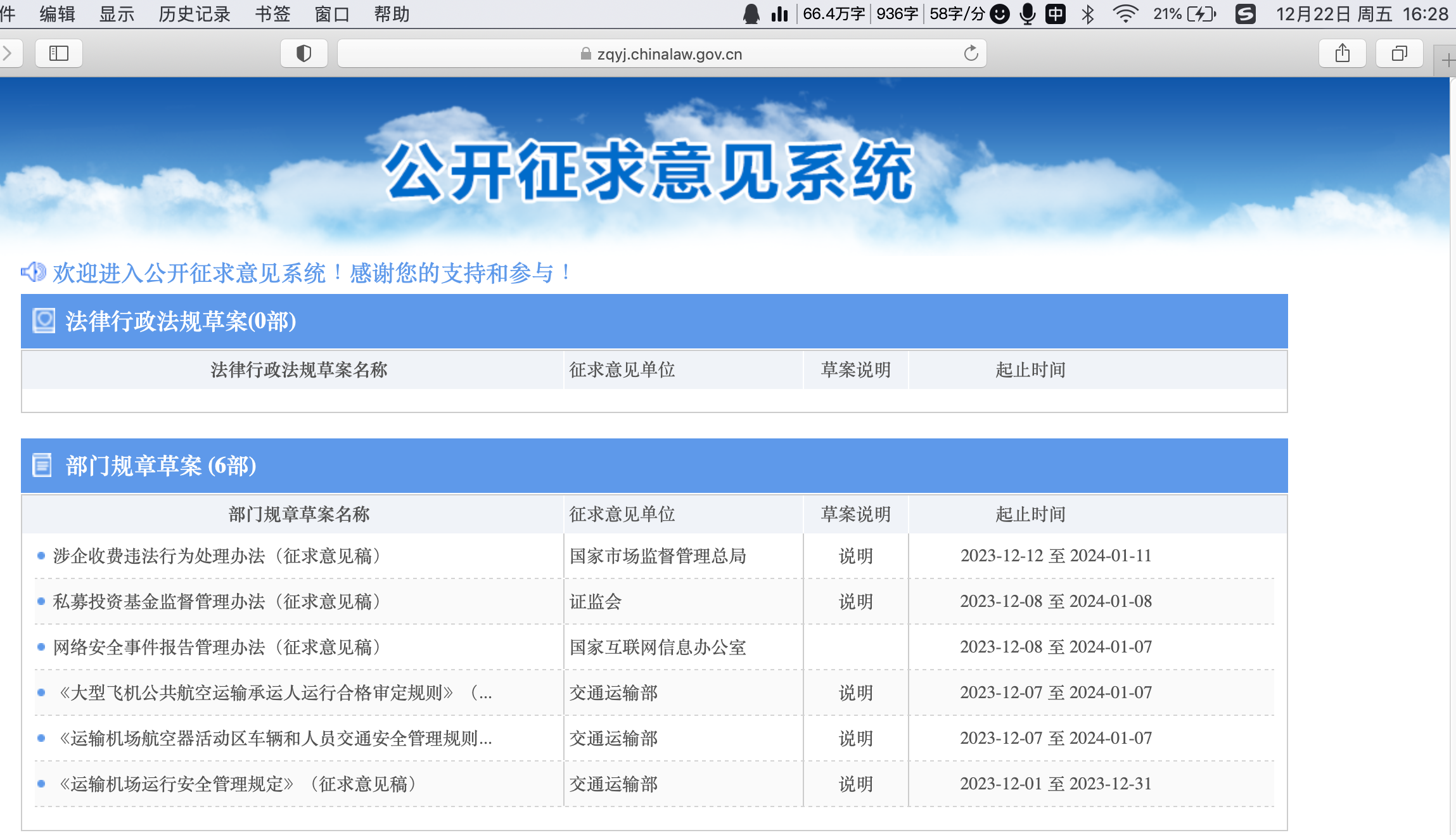Screen dimensions: 1456x835
Task: Click the menu bar date and time
Action: click(1362, 14)
